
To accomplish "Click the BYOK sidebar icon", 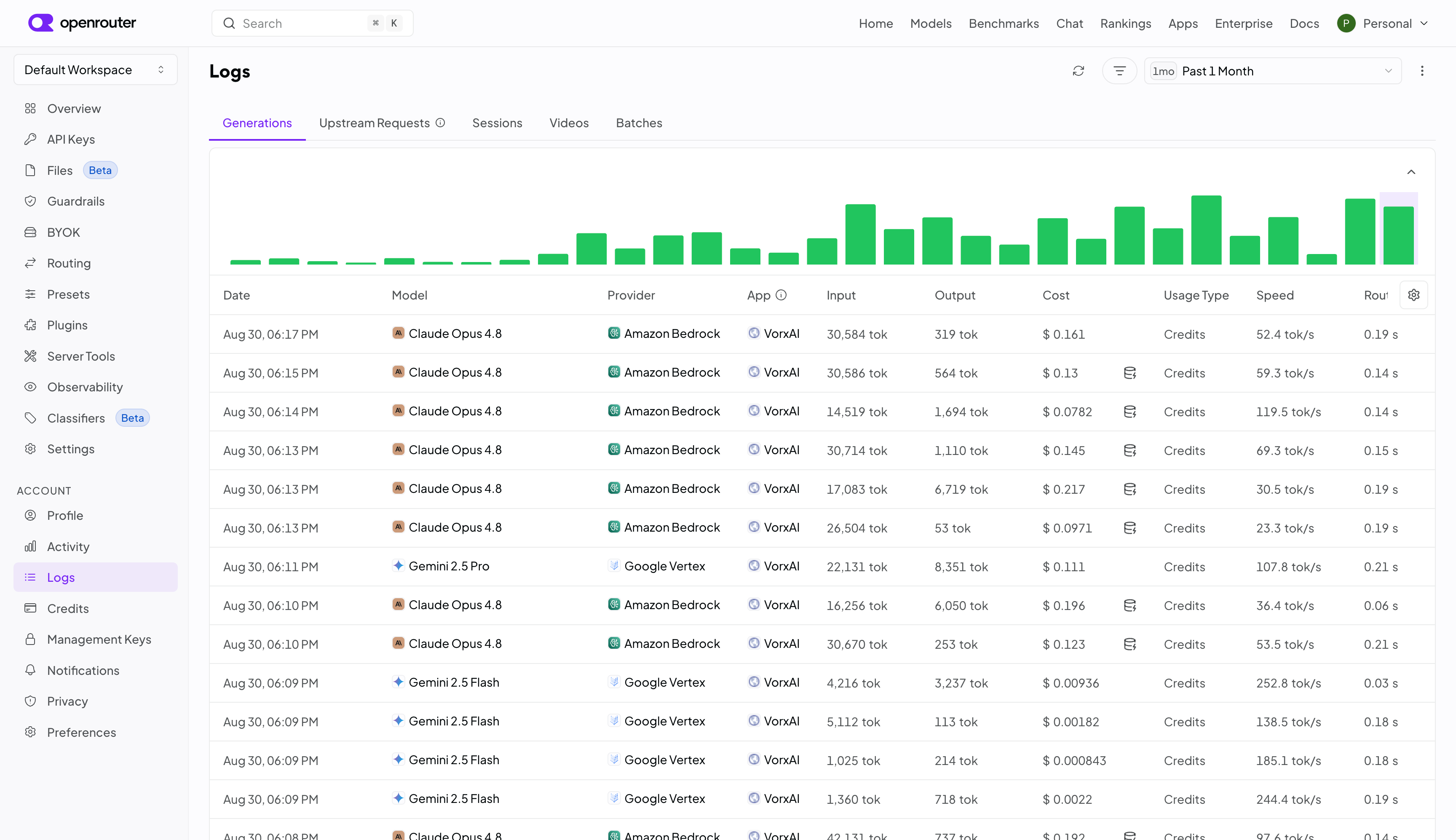I will tap(31, 233).
